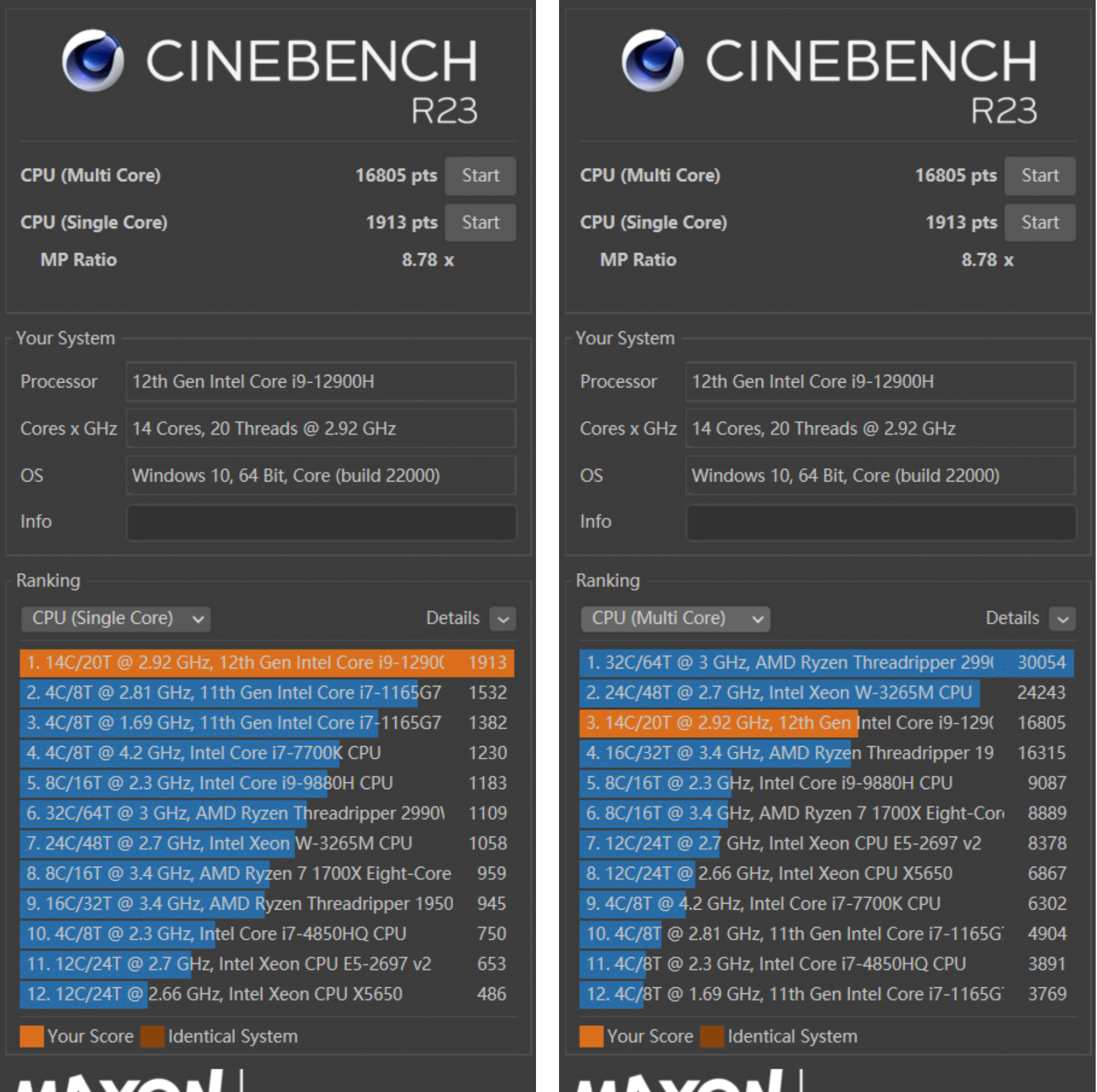Click the brown Identical System swatch in left window
This screenshot has width=1097, height=1092.
click(x=152, y=1037)
